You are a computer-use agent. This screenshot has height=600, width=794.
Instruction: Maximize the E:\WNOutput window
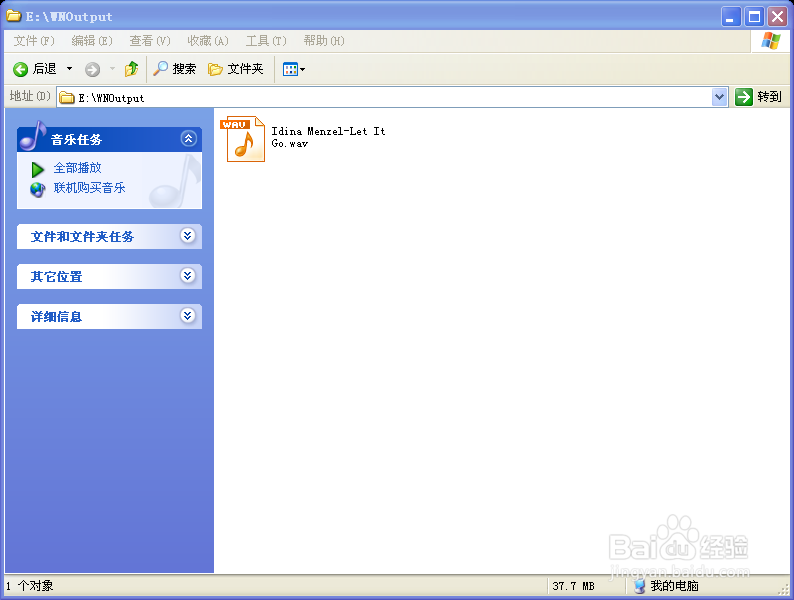pyautogui.click(x=754, y=17)
